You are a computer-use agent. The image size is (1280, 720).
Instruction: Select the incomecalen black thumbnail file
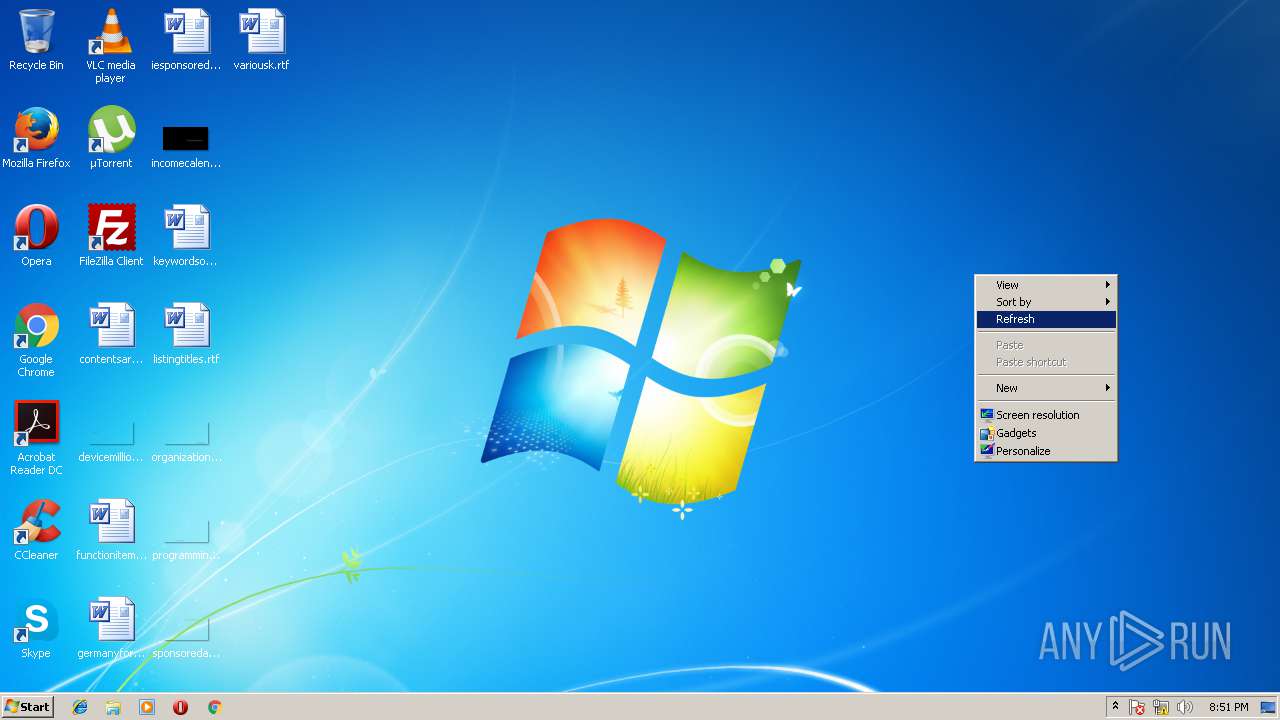point(186,145)
